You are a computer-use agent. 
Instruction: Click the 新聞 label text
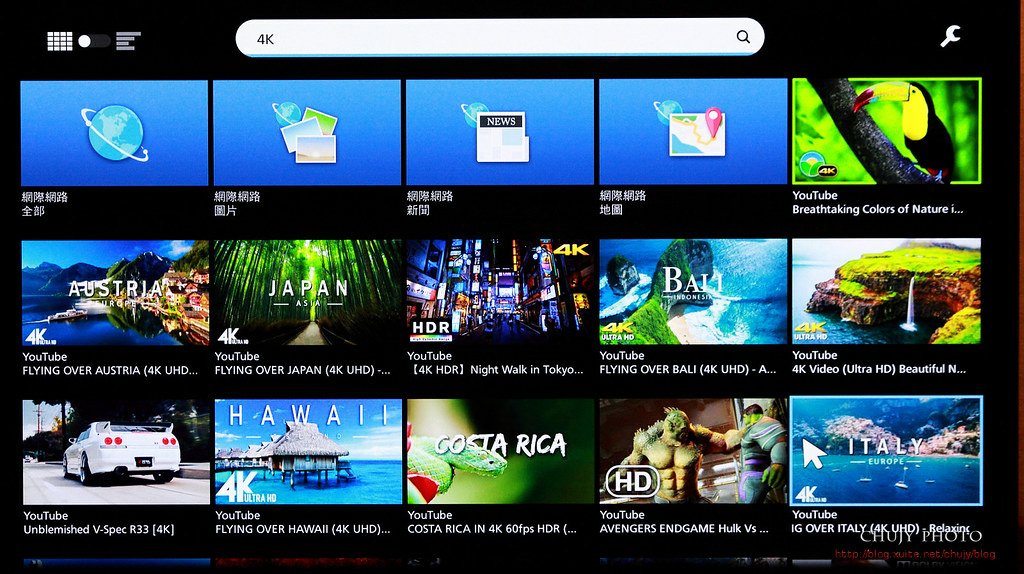point(418,210)
